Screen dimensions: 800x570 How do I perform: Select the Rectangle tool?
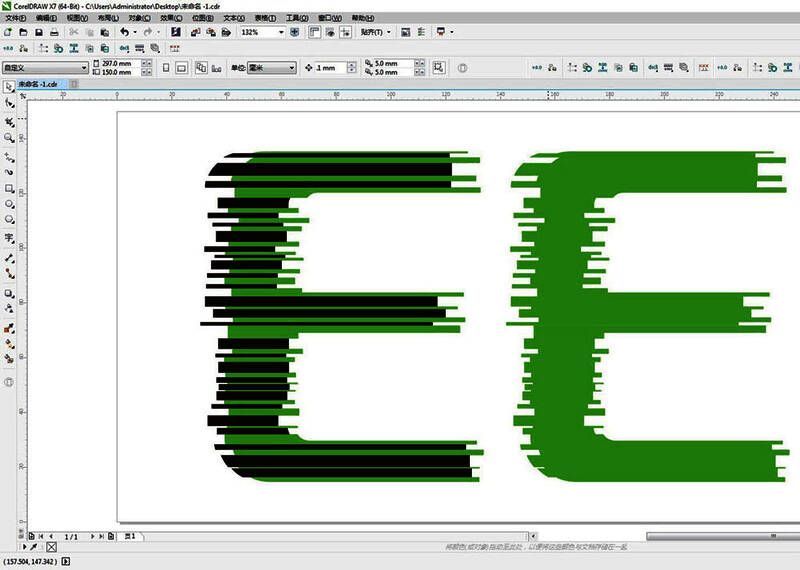pos(9,188)
